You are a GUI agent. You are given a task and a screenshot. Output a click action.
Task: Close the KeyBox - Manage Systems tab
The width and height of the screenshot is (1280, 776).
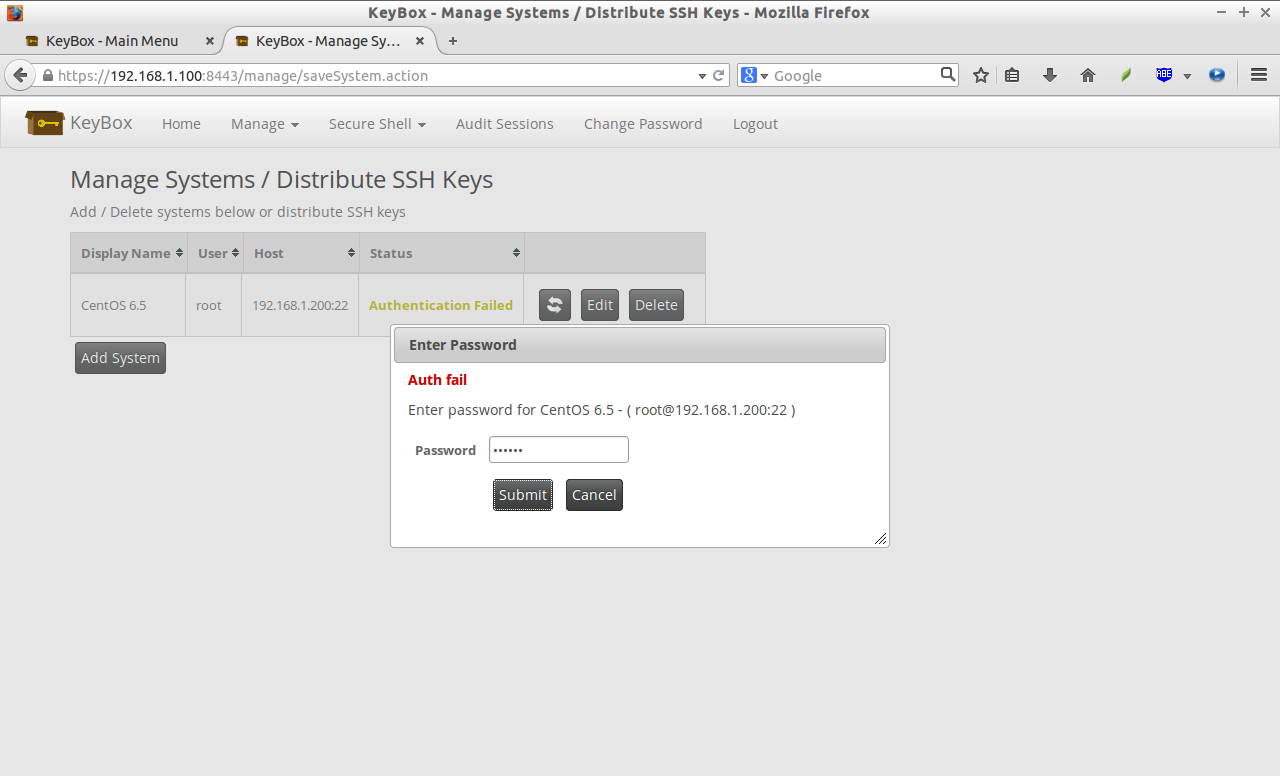(420, 41)
